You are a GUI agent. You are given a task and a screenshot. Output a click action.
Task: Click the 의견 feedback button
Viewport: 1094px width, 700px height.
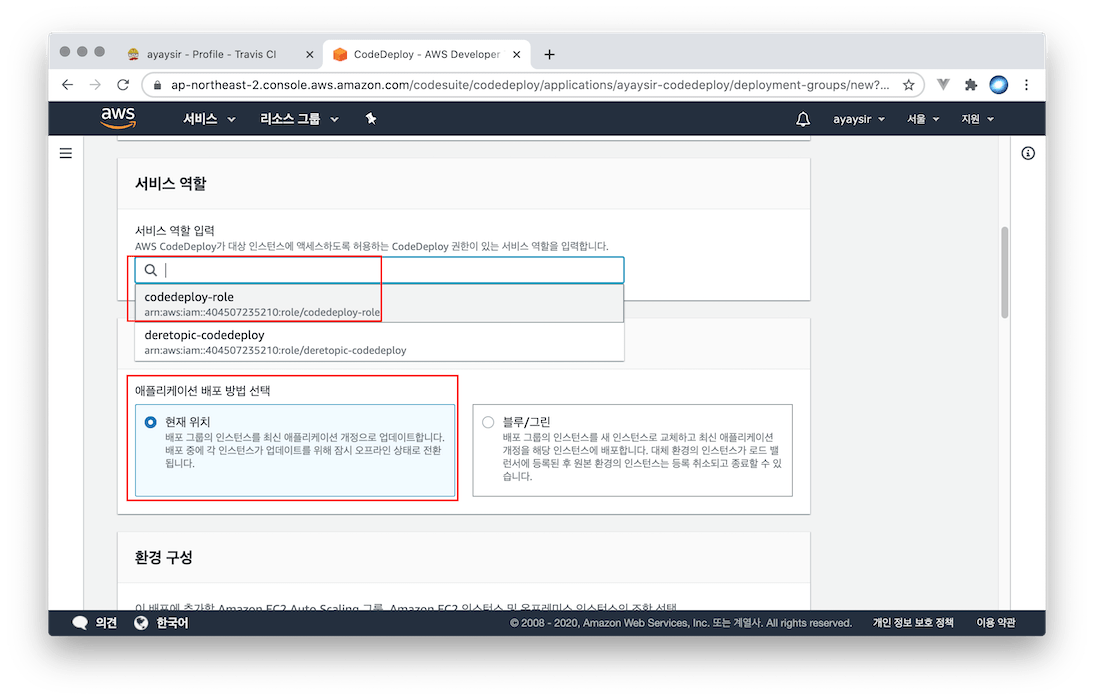pyautogui.click(x=95, y=623)
